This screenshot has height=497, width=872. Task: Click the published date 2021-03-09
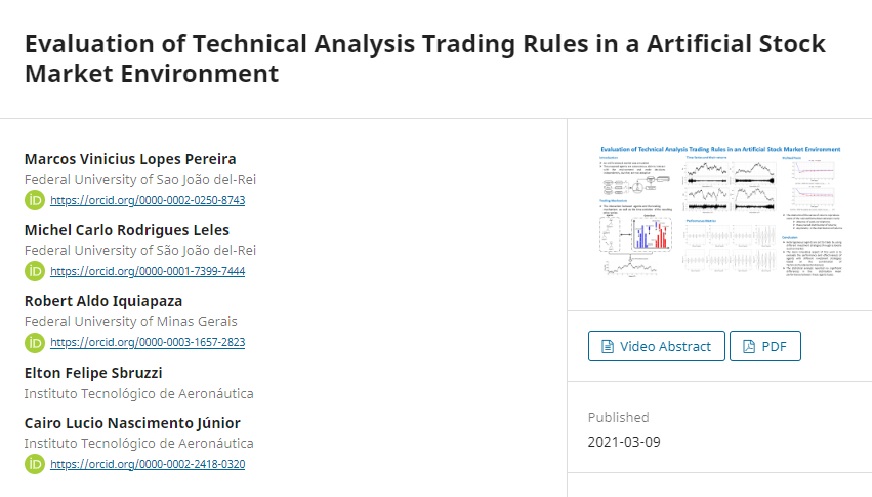[624, 442]
